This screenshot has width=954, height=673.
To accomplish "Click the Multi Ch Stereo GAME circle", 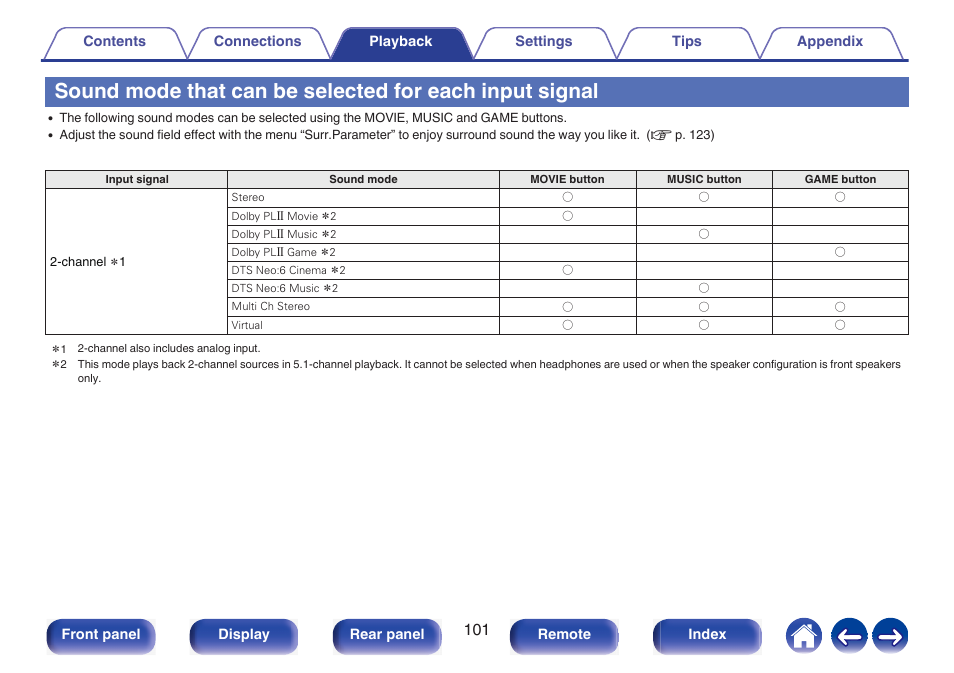I will [840, 307].
